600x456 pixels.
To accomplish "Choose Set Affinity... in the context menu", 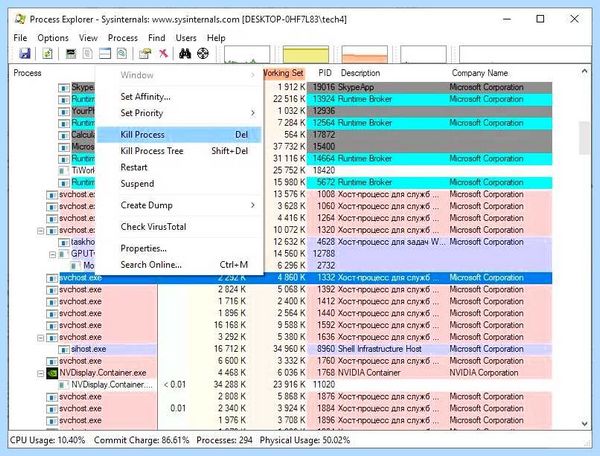I will pos(179,97).
